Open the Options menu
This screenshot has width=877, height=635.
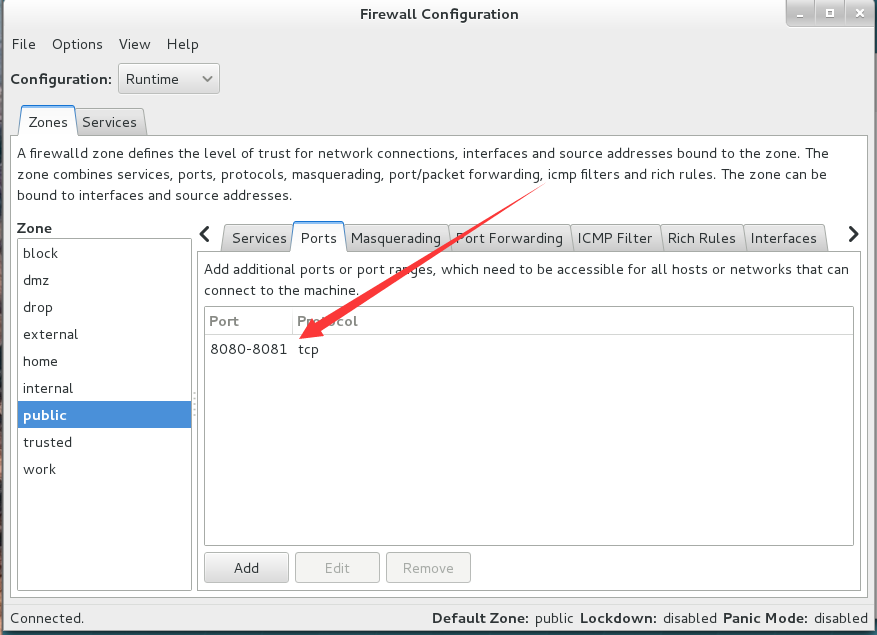click(x=77, y=44)
